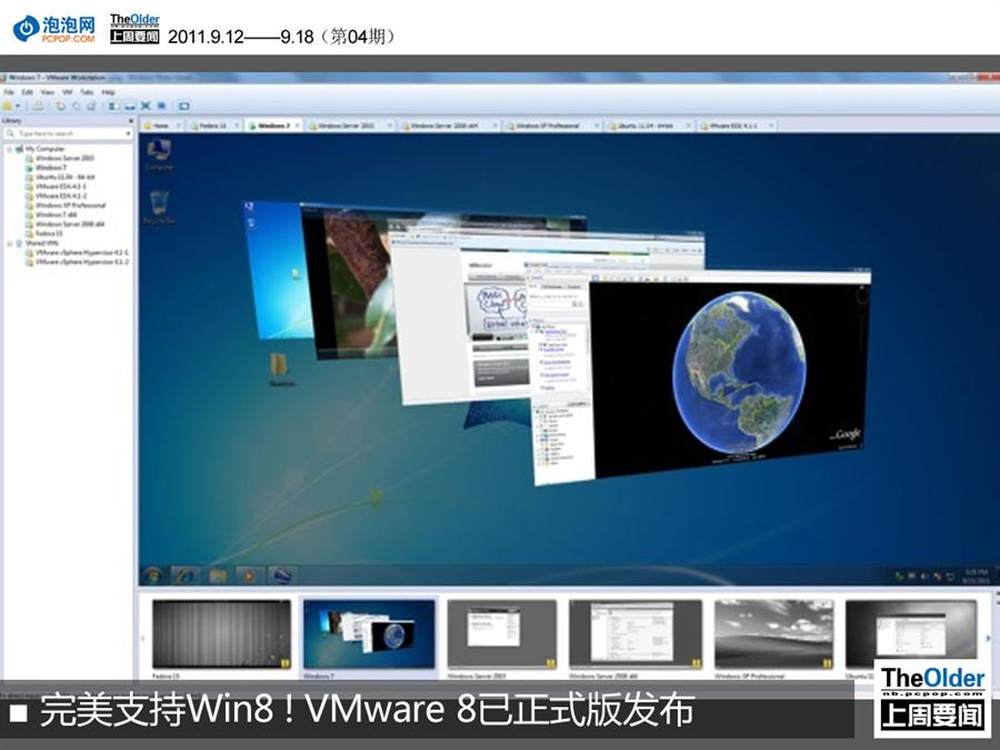Select Ubuntu 11.04 64-bit in library tree

pyautogui.click(x=60, y=177)
